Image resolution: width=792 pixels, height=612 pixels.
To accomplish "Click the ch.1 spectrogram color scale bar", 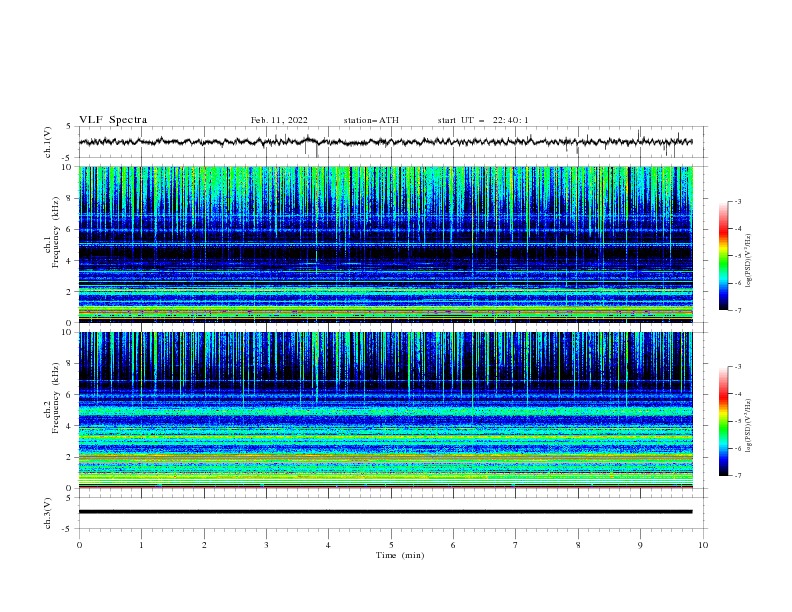I will pyautogui.click(x=723, y=256).
